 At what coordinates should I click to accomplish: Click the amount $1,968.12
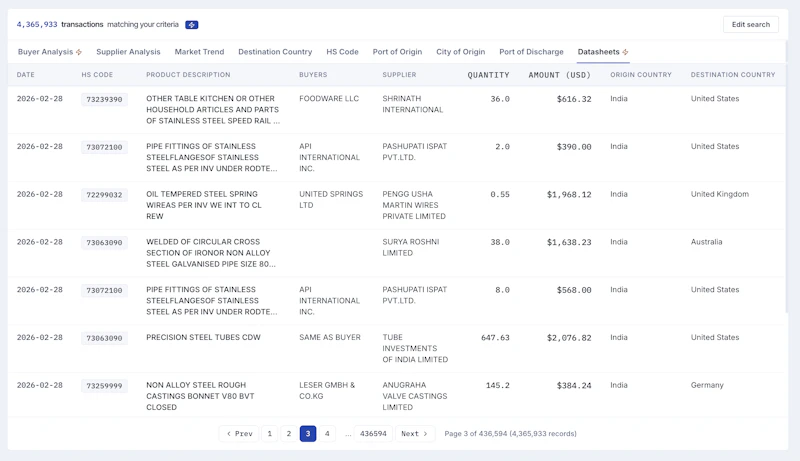click(569, 194)
